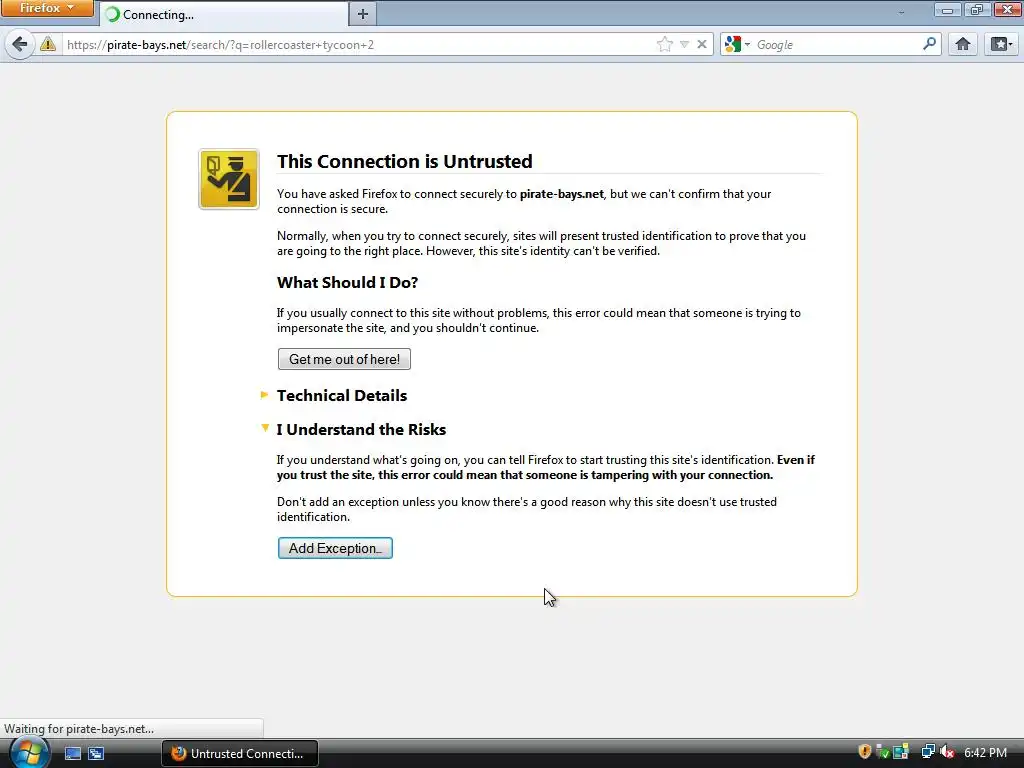Click the Windows Sidebar tray icon
Viewport: 1024px width, 768px height.
[x=901, y=752]
